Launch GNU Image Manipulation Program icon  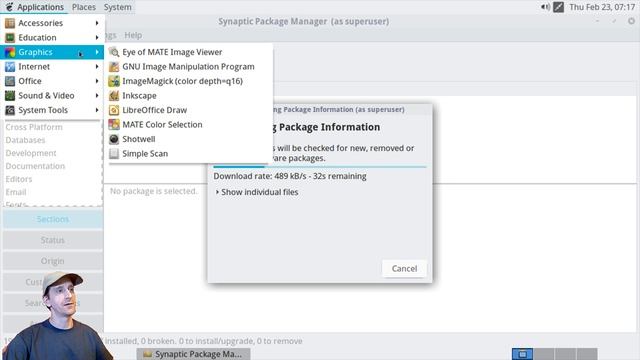click(114, 67)
